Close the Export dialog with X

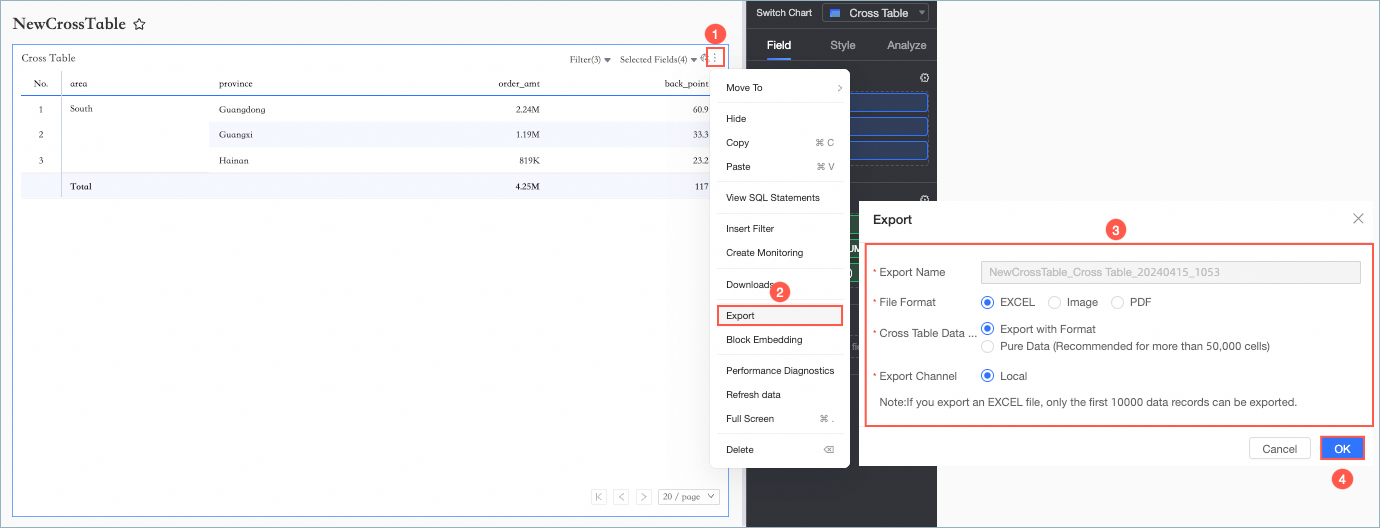pos(1357,218)
